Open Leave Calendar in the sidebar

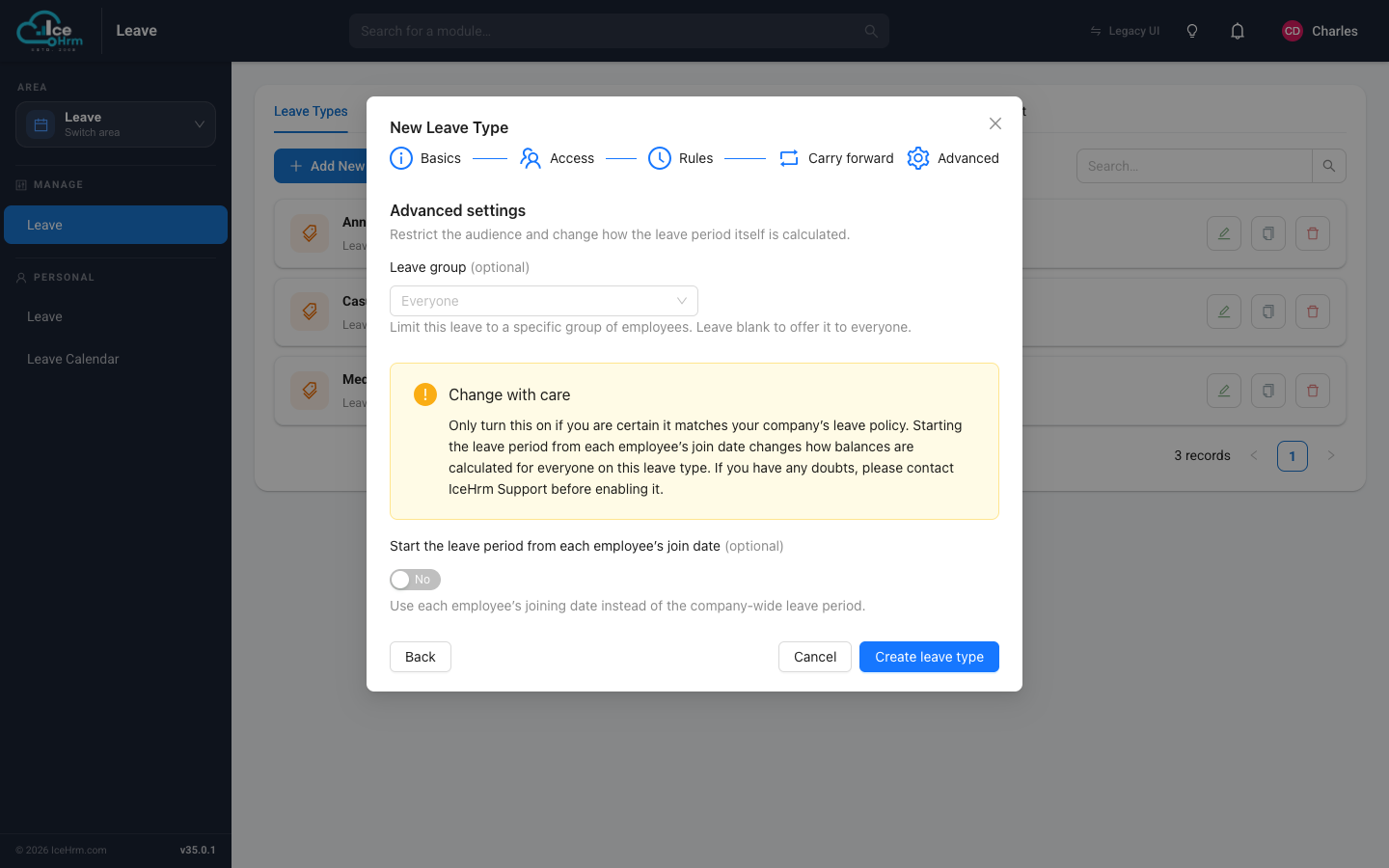(x=73, y=359)
